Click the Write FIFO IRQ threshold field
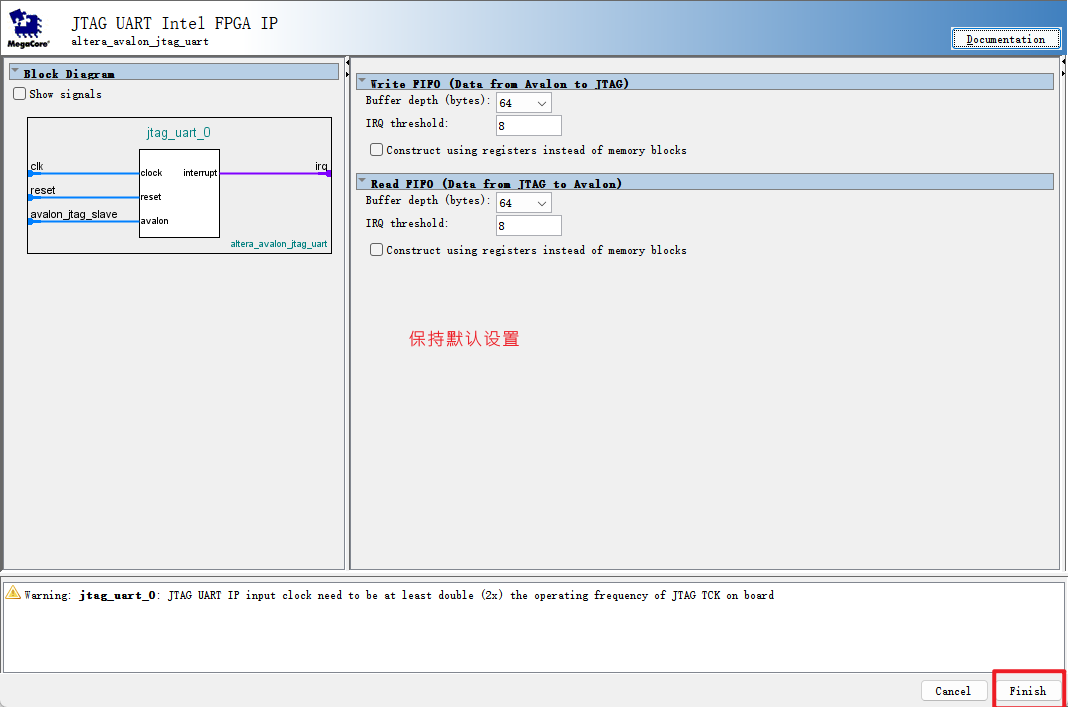The image size is (1068, 707). (529, 126)
